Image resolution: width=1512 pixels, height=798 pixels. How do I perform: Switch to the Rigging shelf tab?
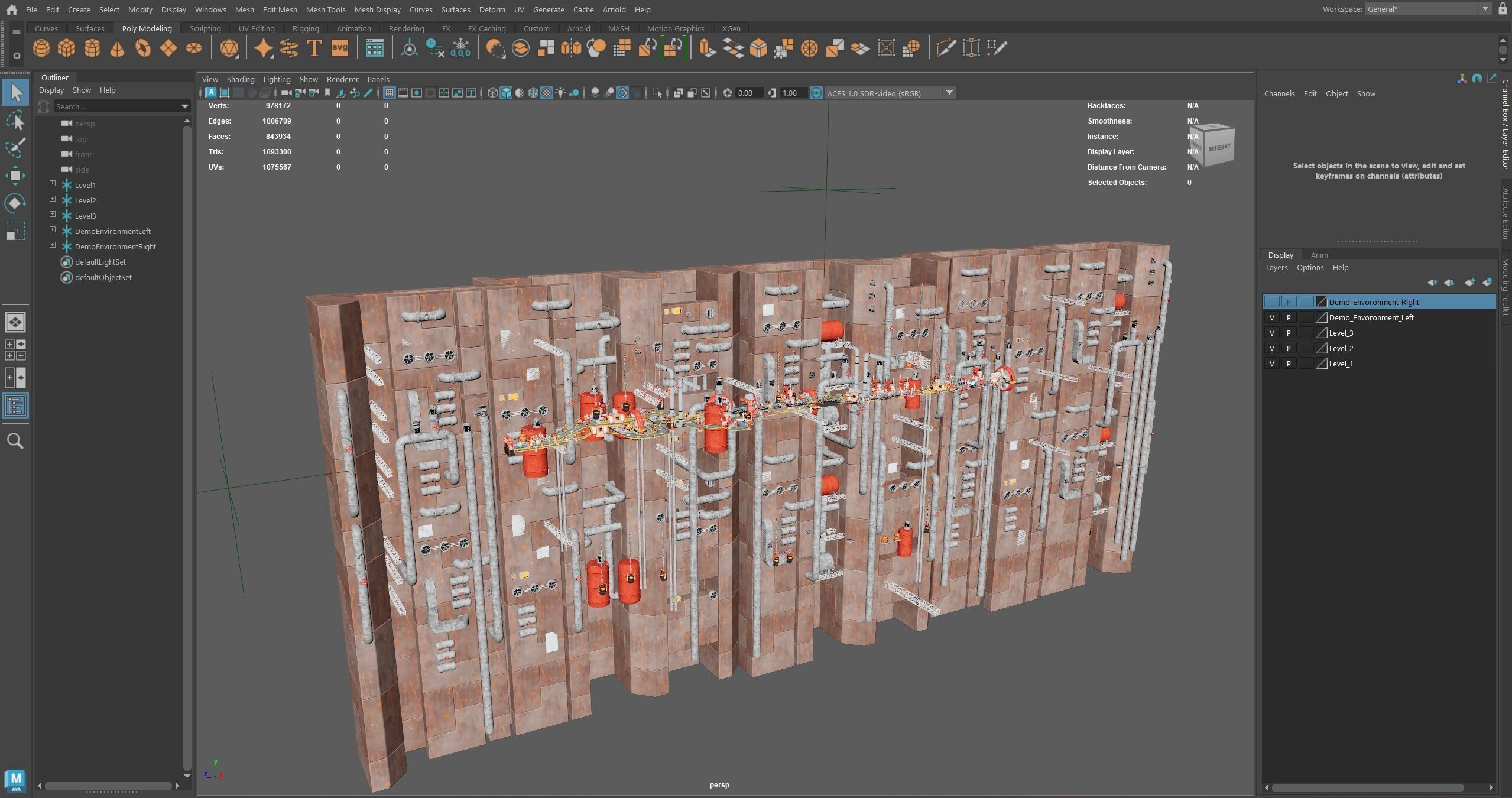click(306, 28)
